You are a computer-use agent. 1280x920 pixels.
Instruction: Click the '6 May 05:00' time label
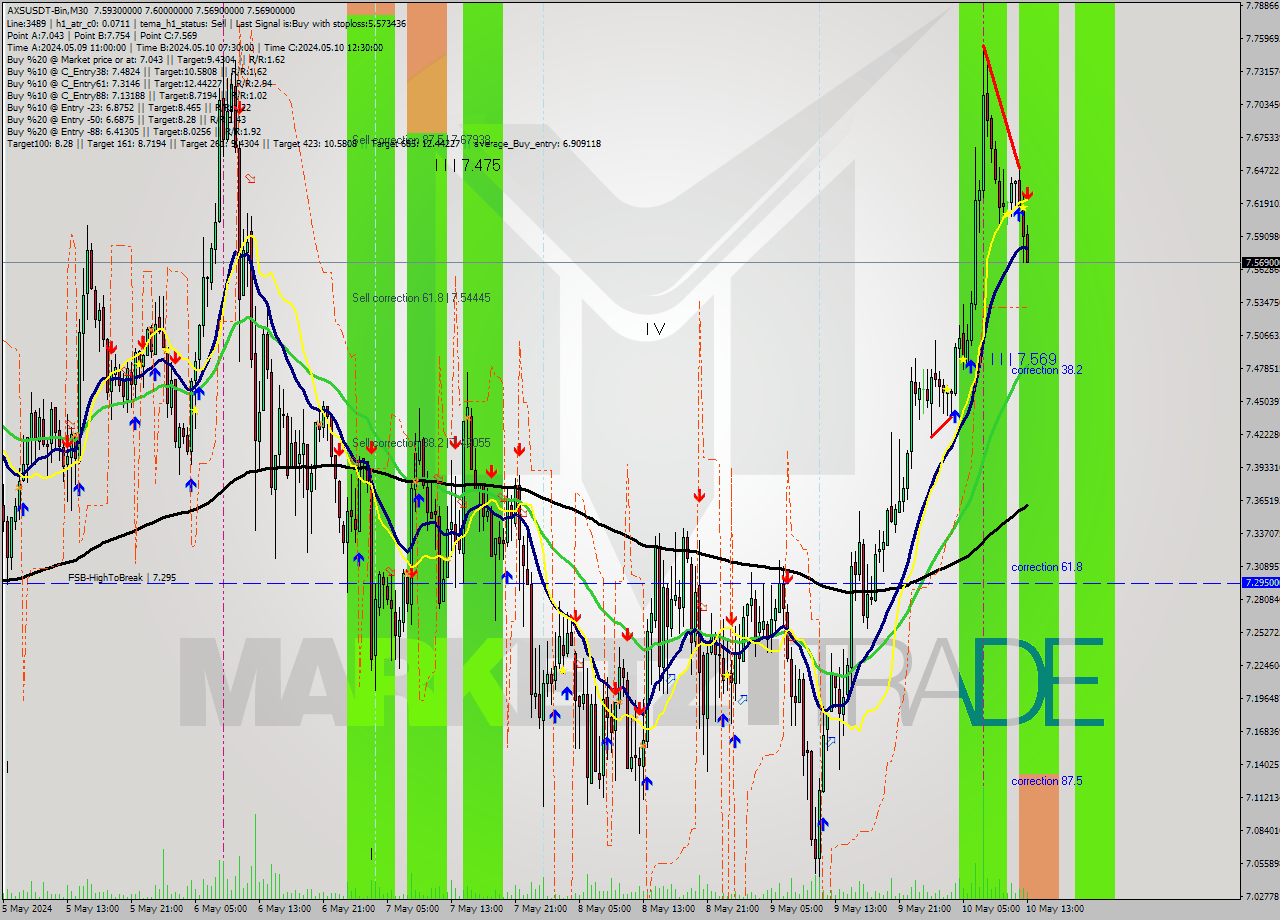pos(221,909)
